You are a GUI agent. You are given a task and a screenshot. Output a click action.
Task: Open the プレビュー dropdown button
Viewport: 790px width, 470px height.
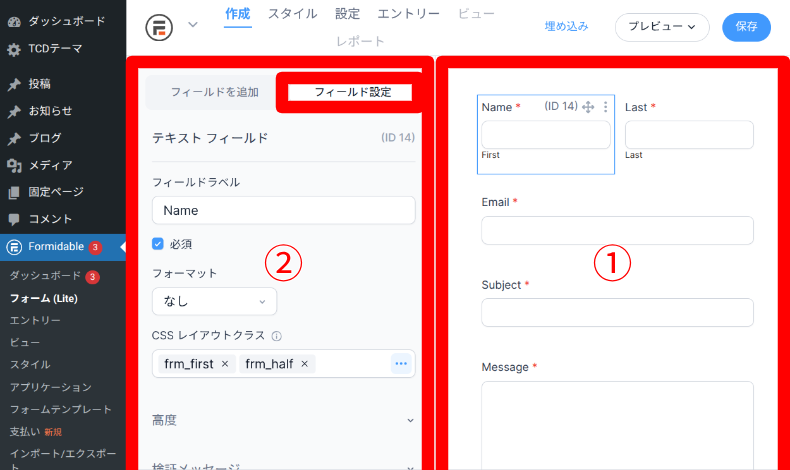tap(662, 27)
